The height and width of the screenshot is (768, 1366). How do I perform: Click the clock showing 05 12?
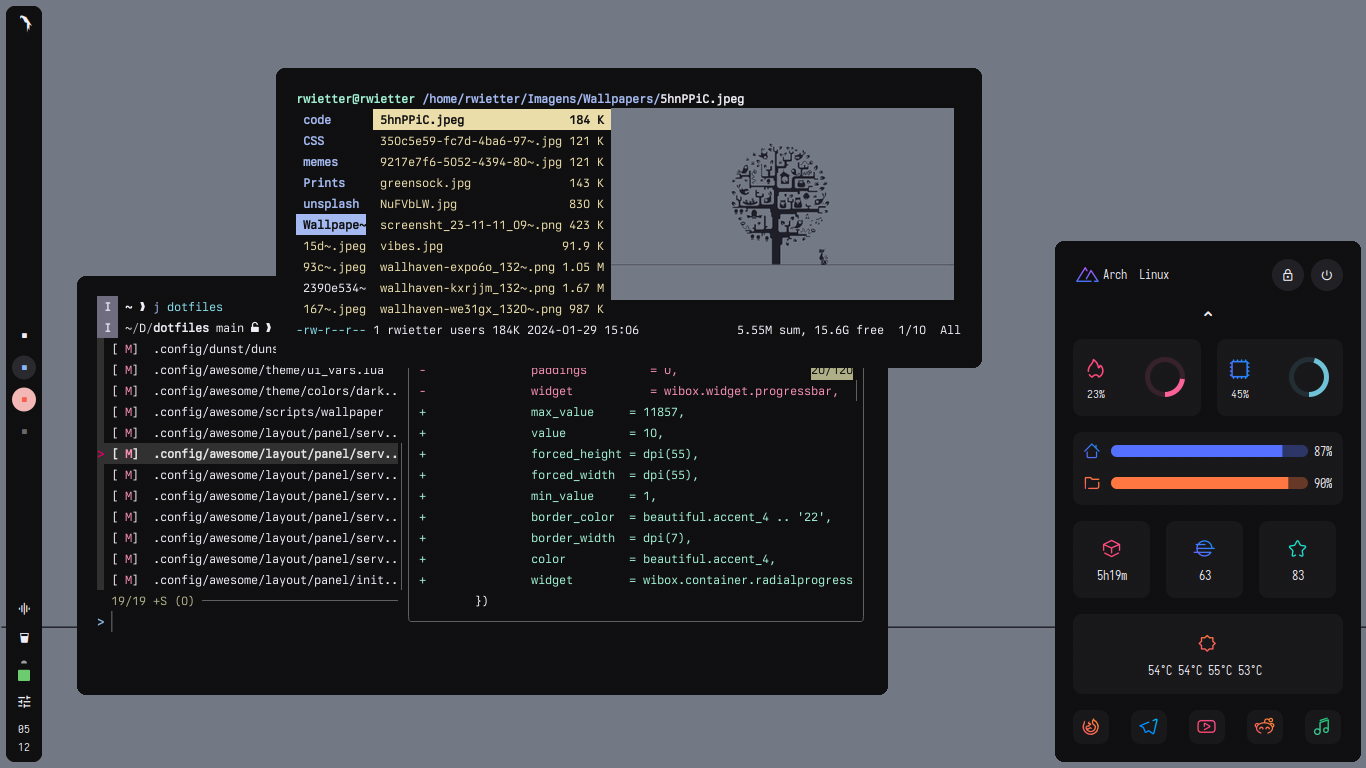coord(24,738)
